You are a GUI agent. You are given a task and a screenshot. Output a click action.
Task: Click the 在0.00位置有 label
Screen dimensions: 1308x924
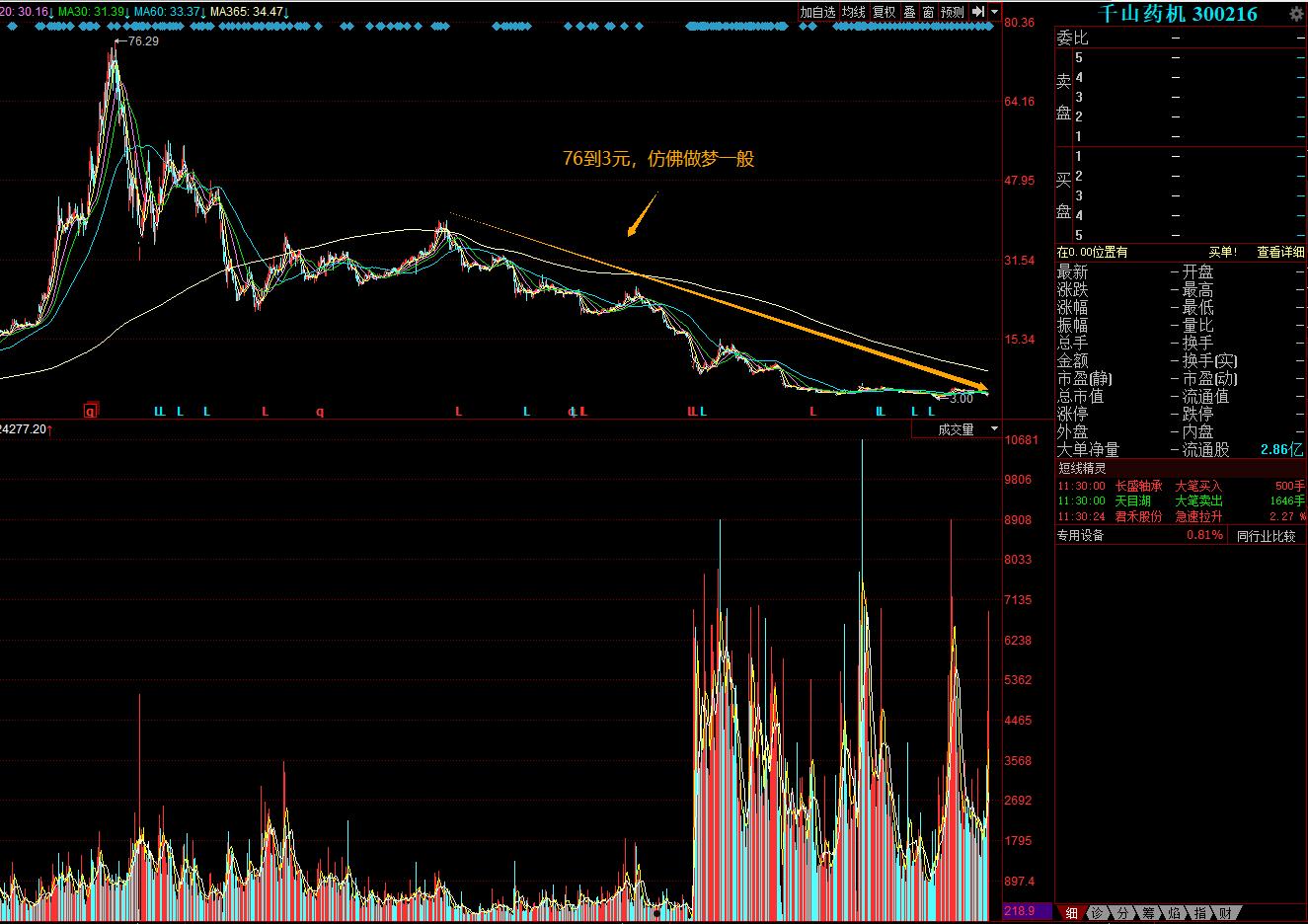pos(1093,253)
